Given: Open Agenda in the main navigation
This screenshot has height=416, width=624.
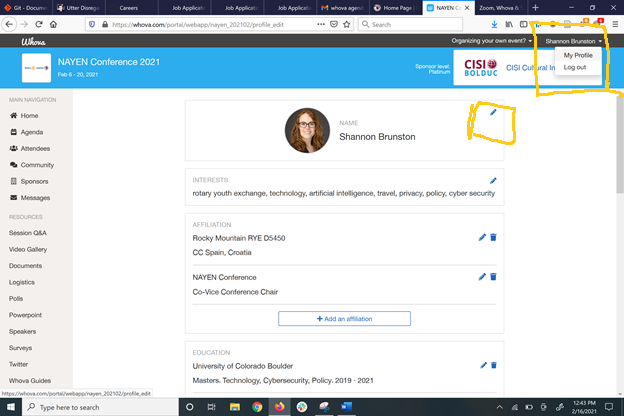Looking at the screenshot, I should pos(32,132).
